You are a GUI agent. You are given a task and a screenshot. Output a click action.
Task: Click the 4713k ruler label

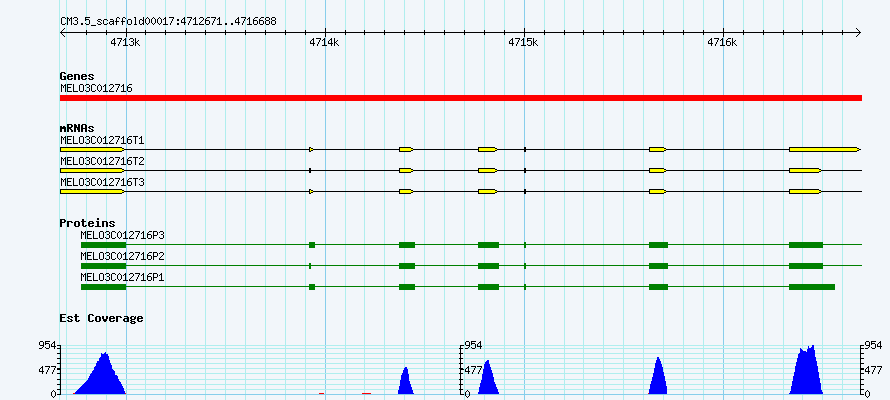click(x=125, y=42)
